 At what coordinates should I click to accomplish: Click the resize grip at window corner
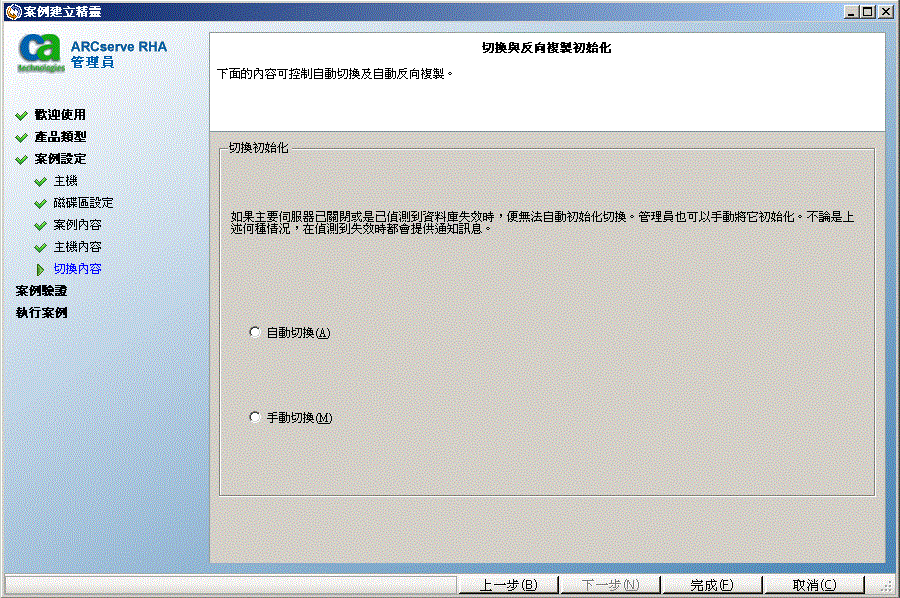click(x=888, y=586)
